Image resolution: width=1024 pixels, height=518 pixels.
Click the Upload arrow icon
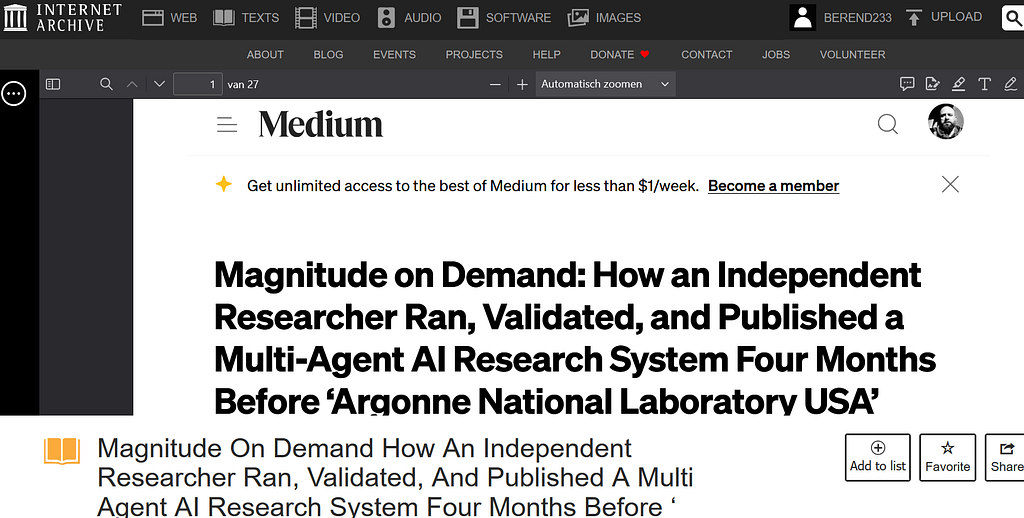point(914,18)
